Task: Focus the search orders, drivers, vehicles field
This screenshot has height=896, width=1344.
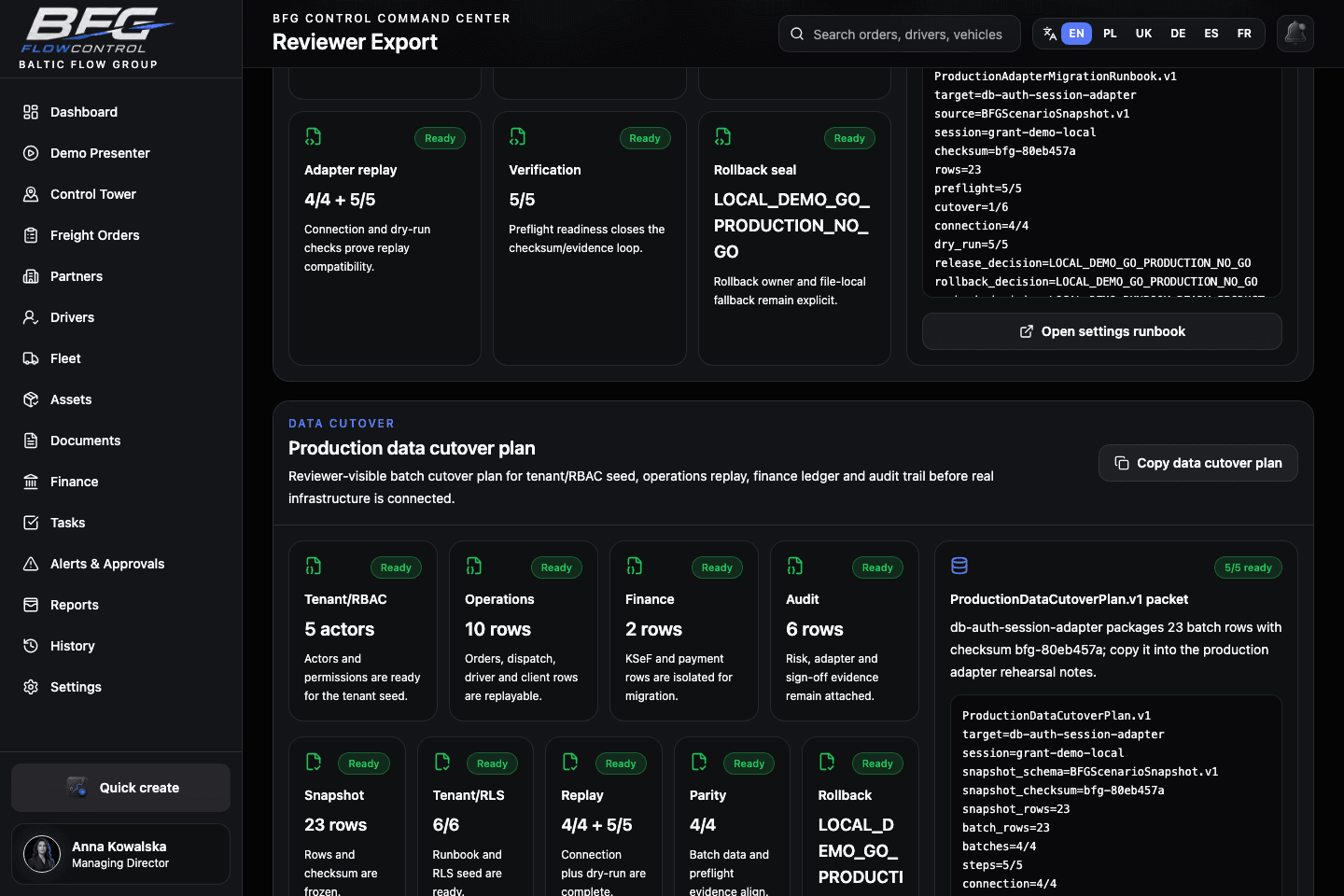Action: 900,35
